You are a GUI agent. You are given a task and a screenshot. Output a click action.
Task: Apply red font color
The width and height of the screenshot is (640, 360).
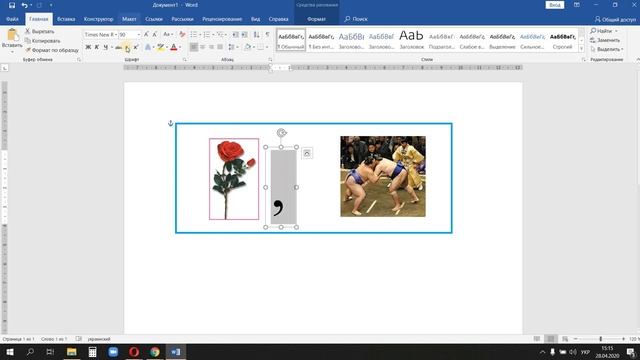point(173,47)
